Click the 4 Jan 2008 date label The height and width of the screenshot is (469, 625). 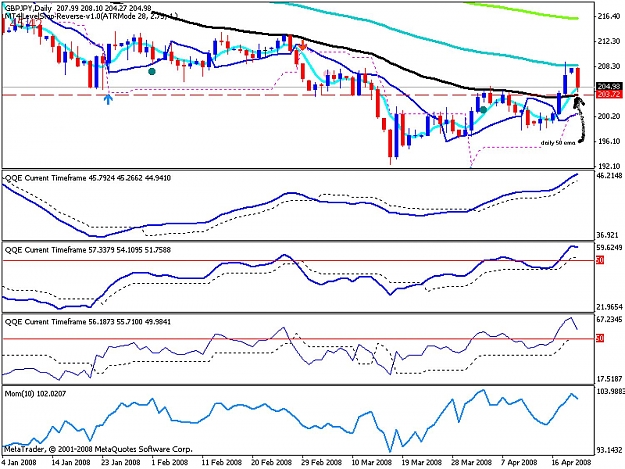(19, 462)
